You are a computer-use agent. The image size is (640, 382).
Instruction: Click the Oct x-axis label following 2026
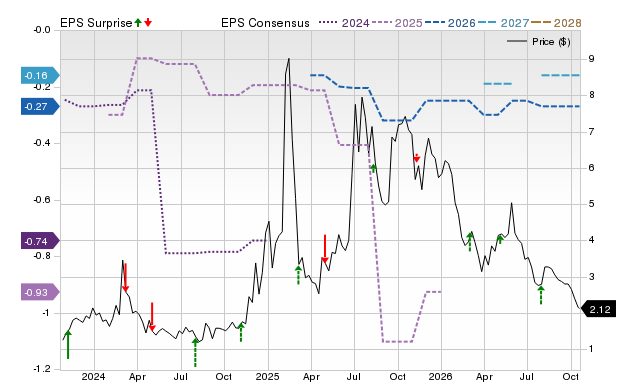point(571,376)
